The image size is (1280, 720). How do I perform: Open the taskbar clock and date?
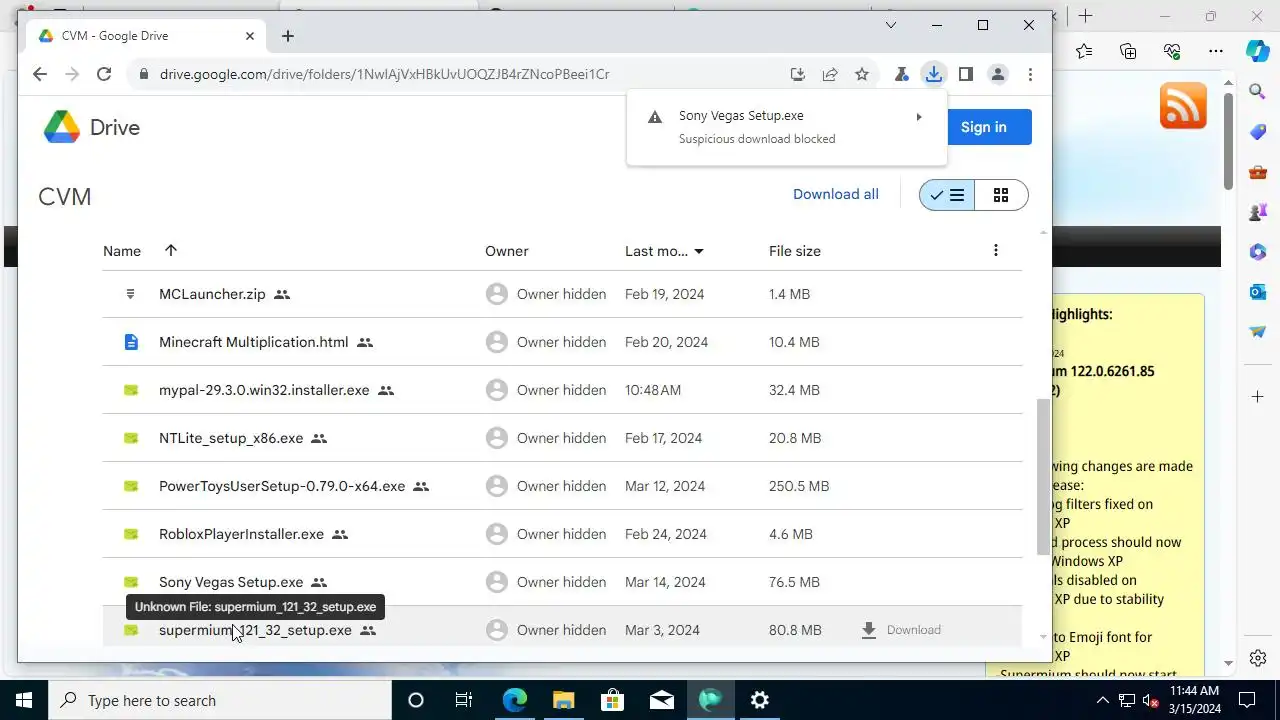tap(1194, 700)
